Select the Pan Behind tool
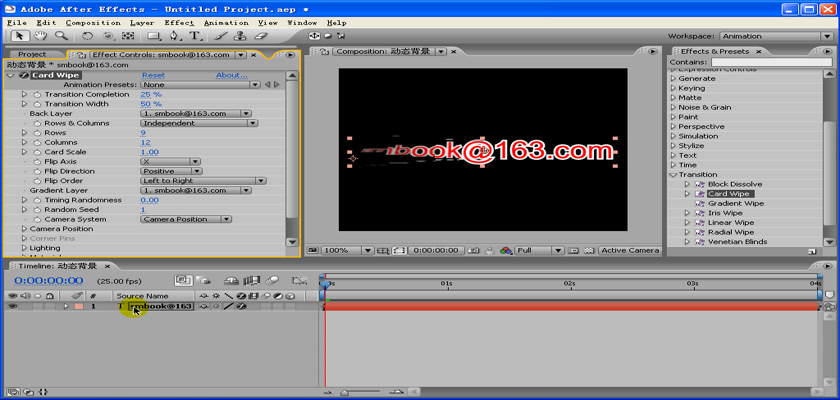 point(128,36)
